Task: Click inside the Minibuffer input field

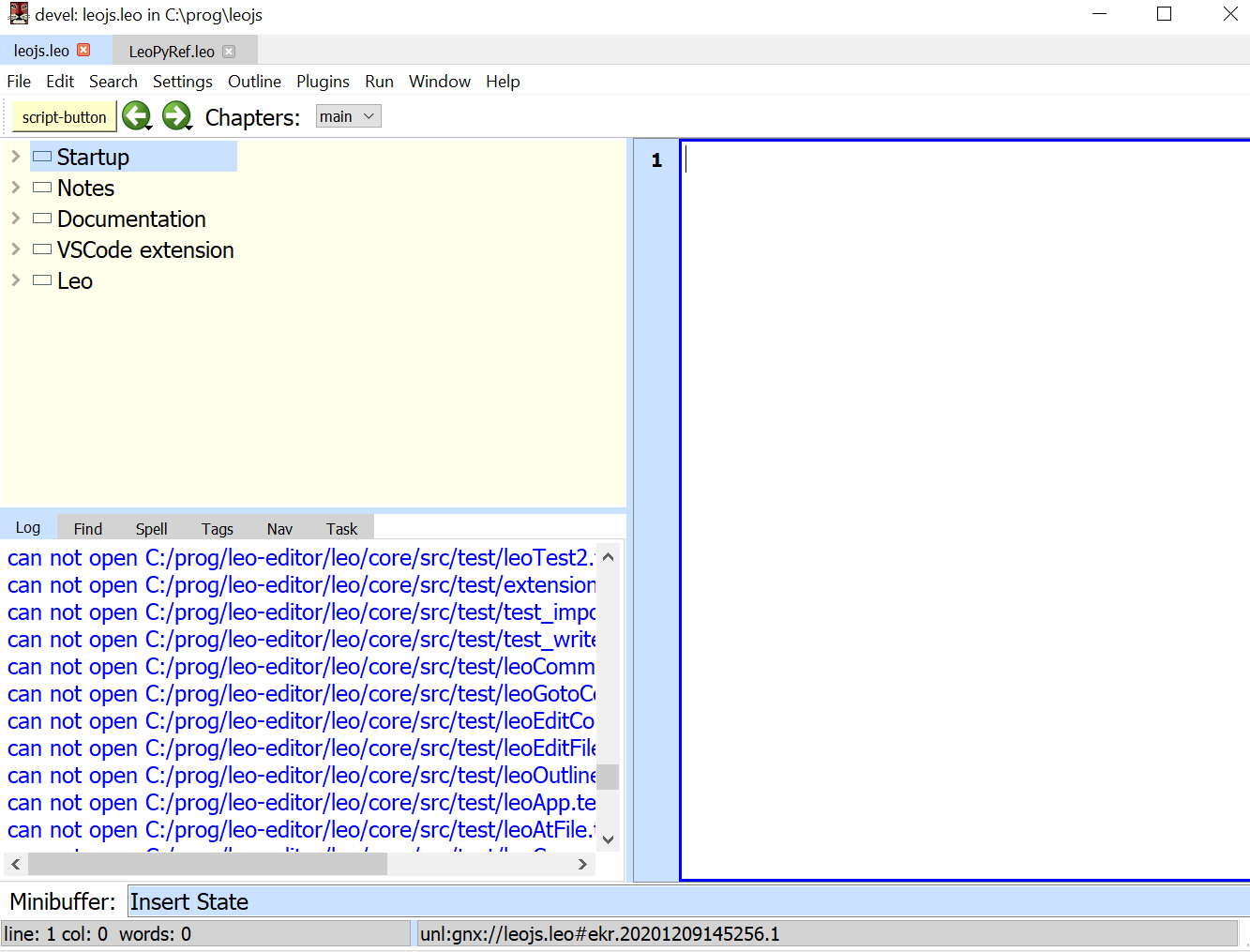Action: [x=375, y=901]
